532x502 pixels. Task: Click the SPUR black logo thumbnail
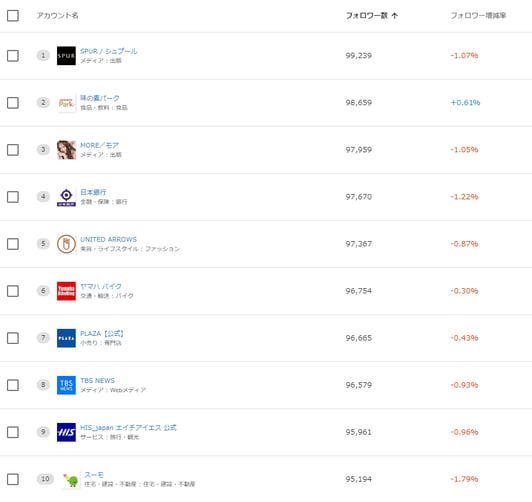pyautogui.click(x=66, y=56)
